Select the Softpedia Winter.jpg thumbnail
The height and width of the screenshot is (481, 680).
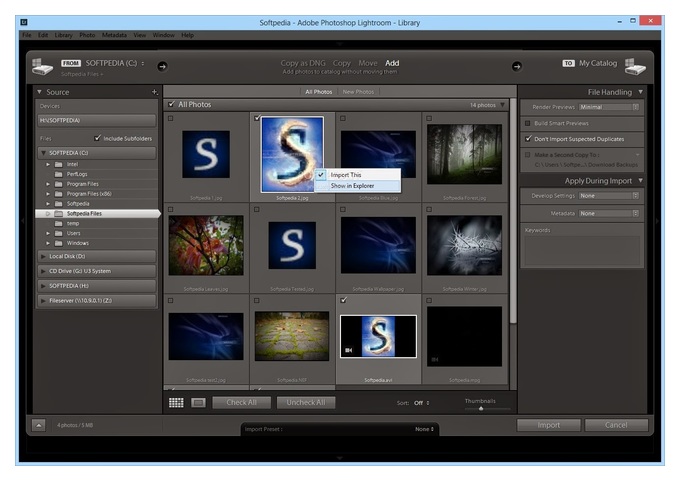coord(464,245)
